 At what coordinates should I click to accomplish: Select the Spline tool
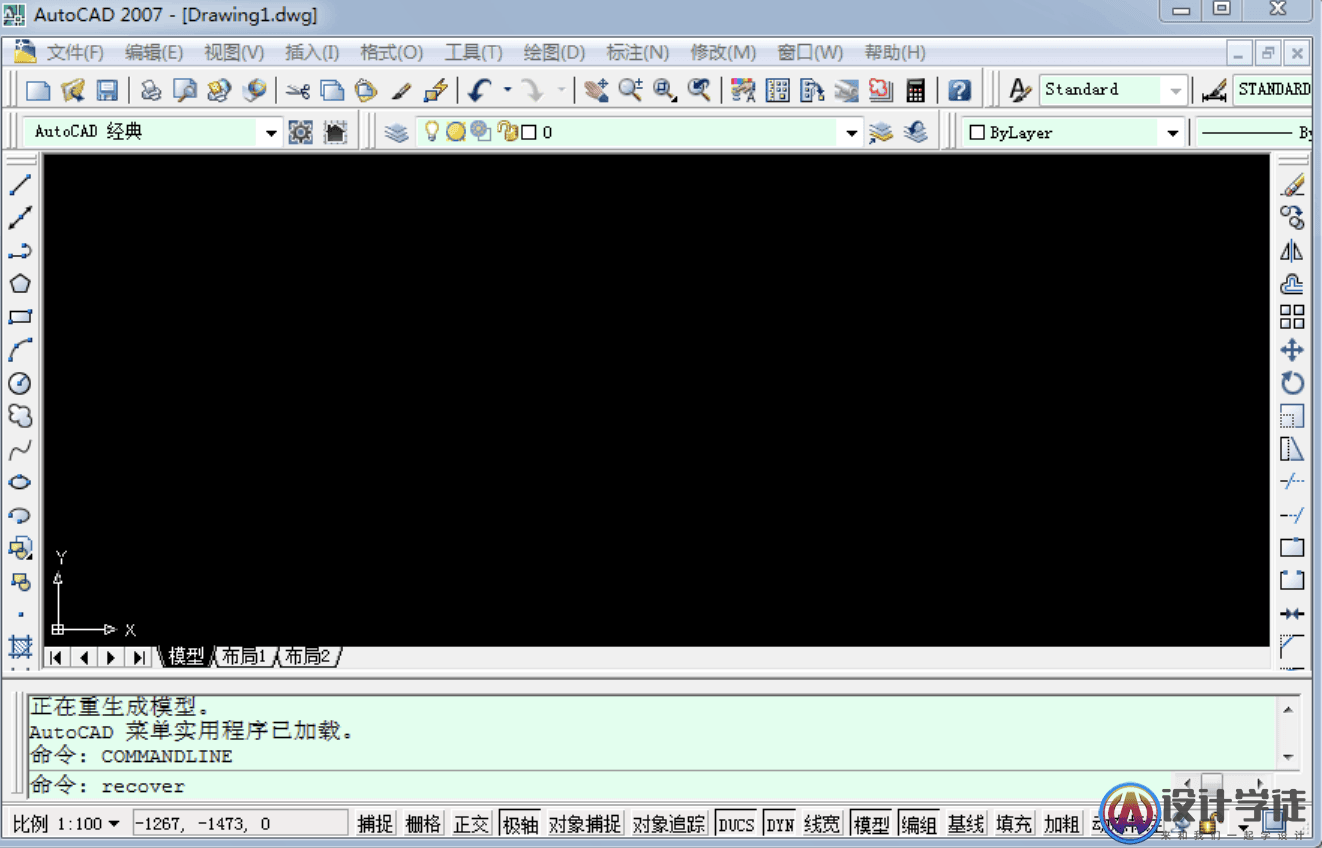[20, 450]
